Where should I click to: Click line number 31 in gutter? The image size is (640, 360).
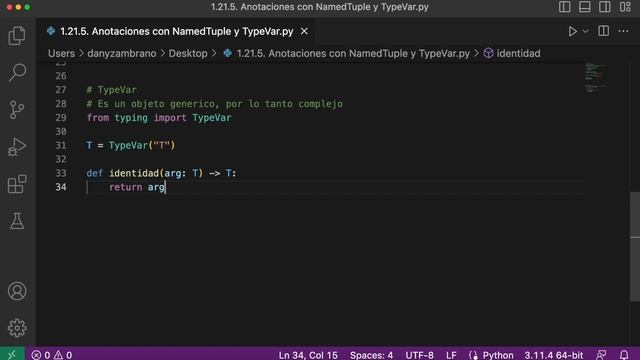click(x=61, y=145)
